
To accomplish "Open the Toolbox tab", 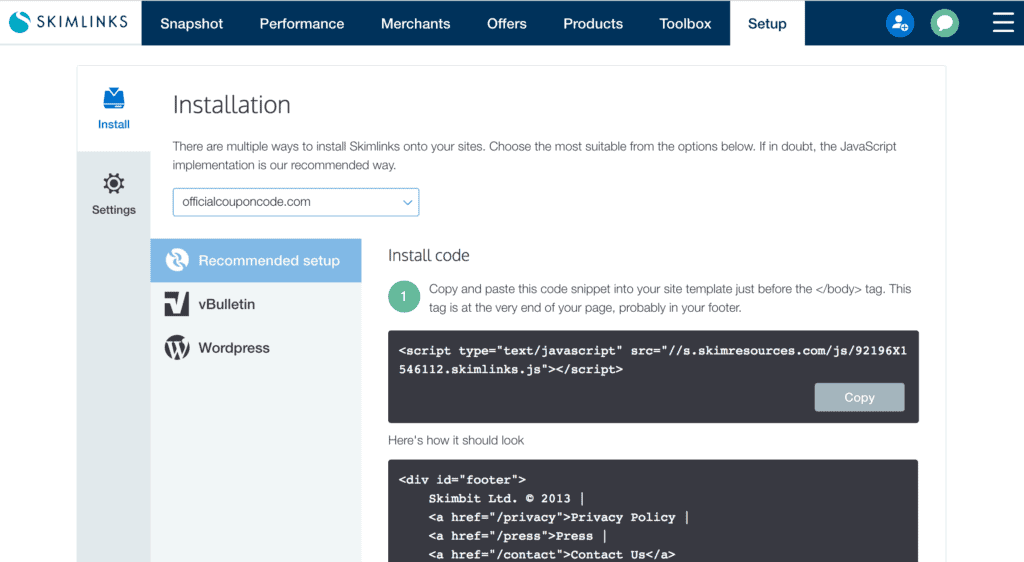I will (x=685, y=23).
